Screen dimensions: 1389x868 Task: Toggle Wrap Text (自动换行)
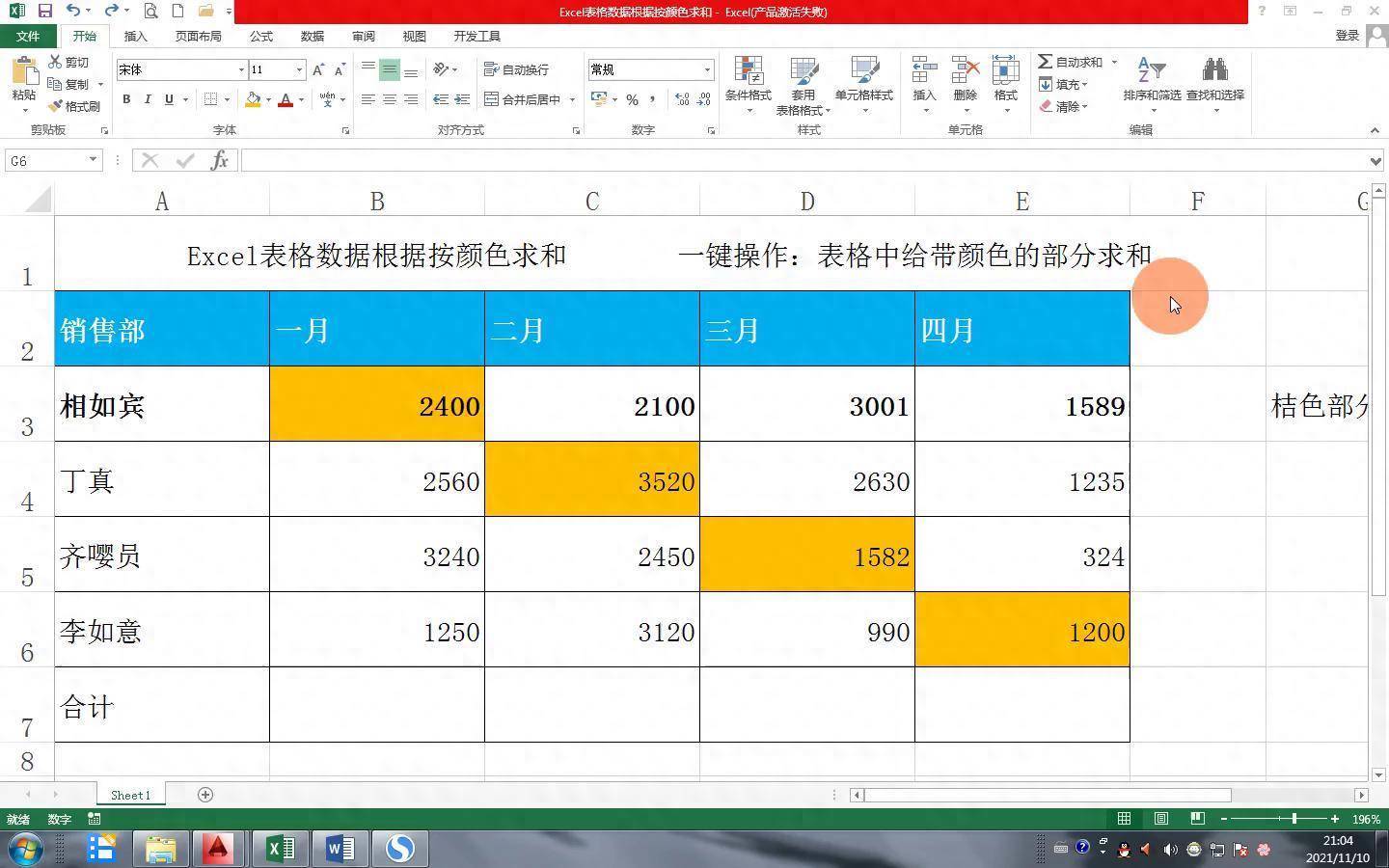tap(517, 69)
